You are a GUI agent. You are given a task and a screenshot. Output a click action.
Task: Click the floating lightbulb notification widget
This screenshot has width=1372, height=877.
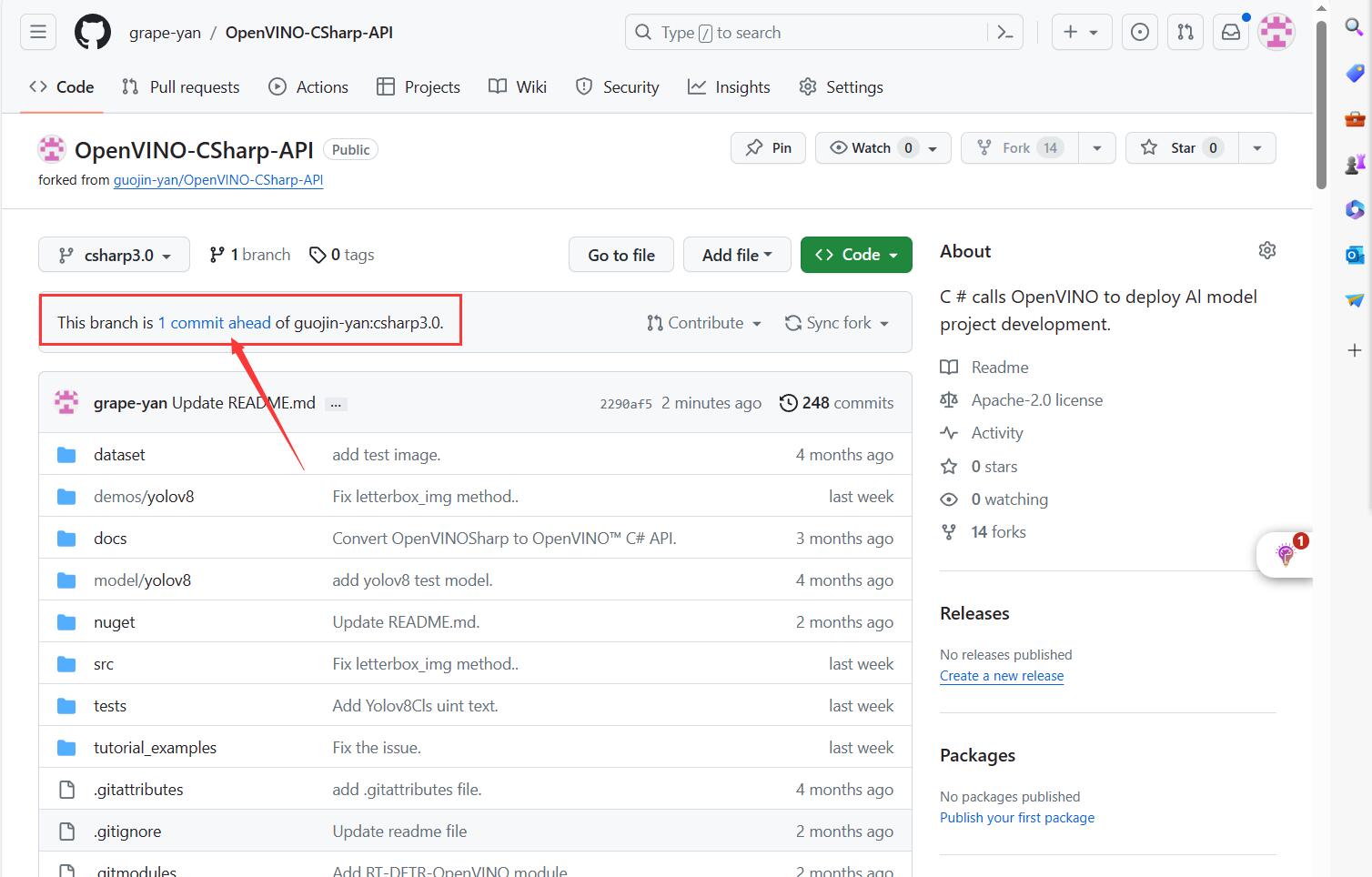pos(1286,554)
